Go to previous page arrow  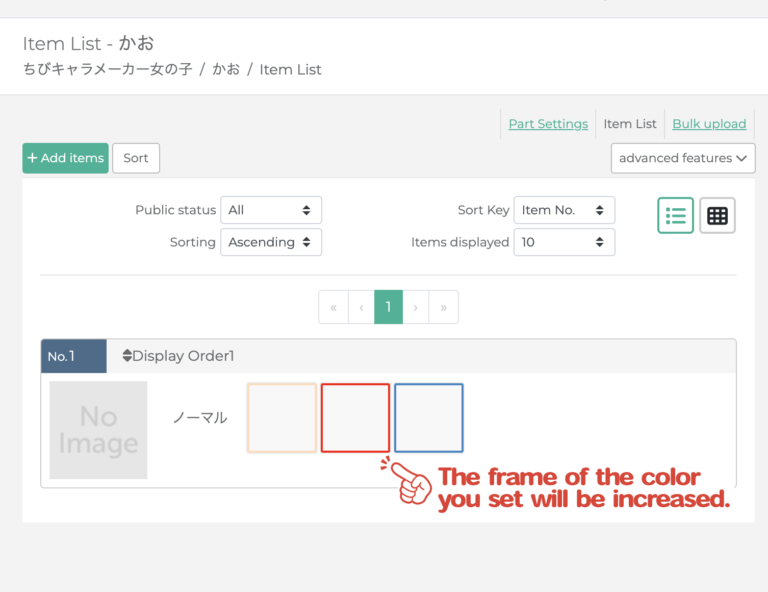361,307
